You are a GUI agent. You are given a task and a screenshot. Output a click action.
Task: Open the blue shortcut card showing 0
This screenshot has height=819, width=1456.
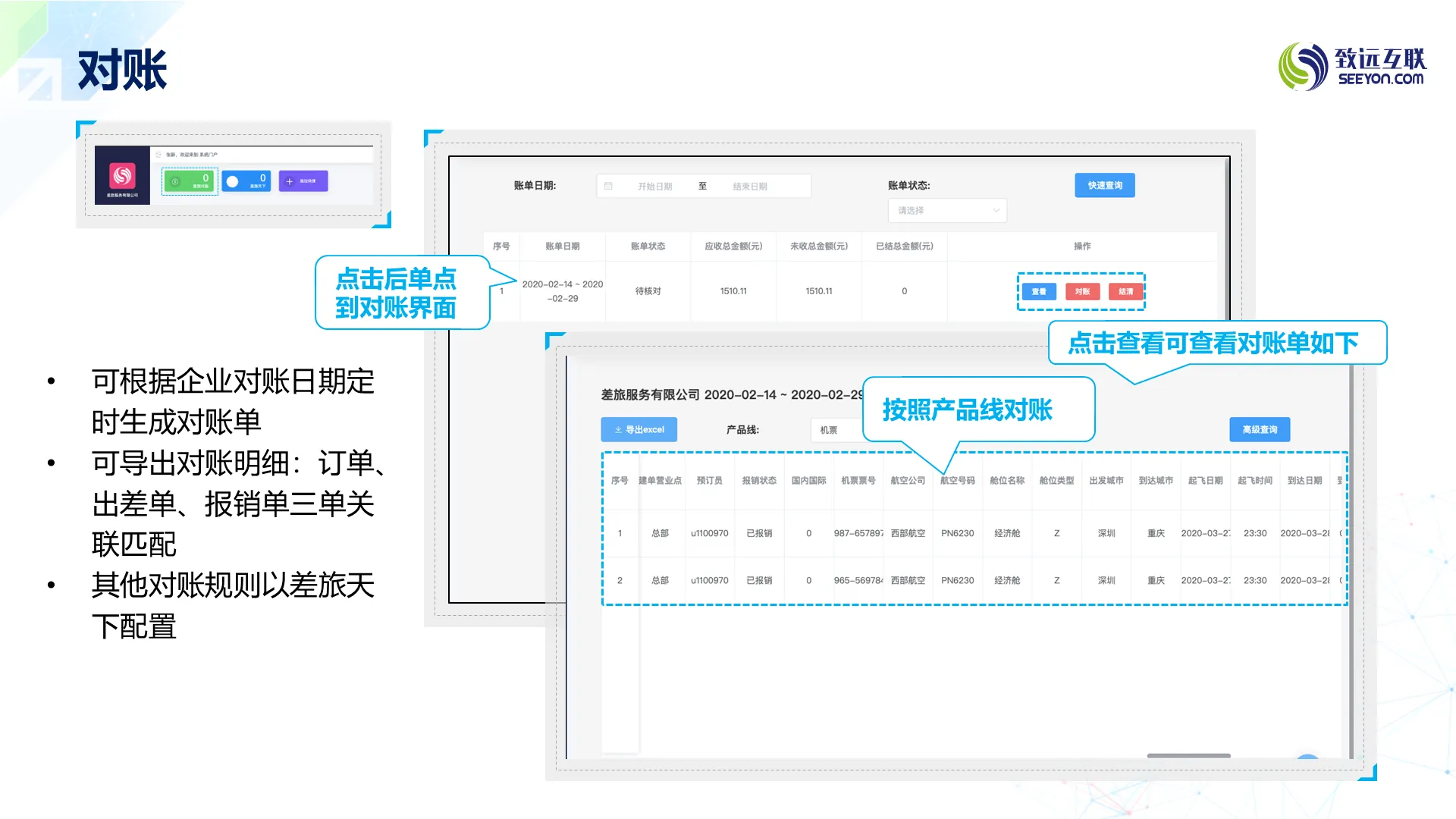point(246,181)
